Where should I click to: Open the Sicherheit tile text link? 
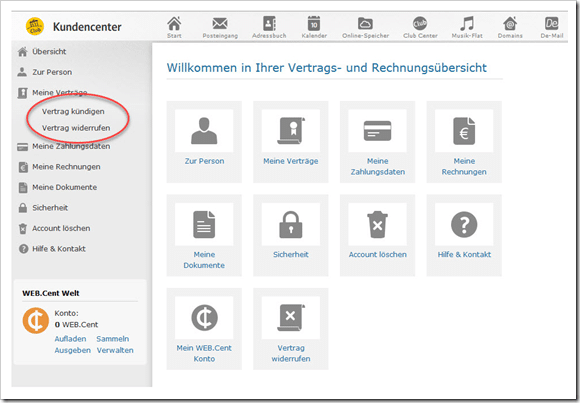coord(291,255)
